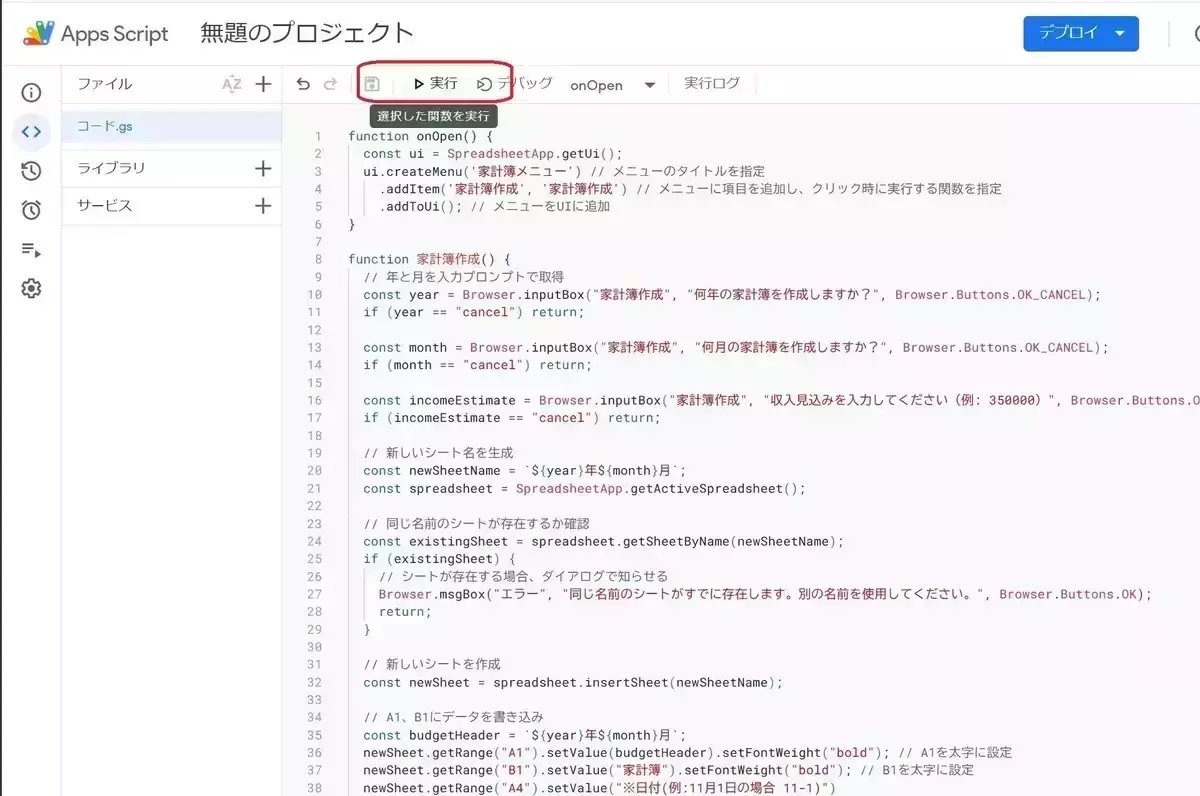The height and width of the screenshot is (796, 1200).
Task: Click the code 'function 家計簿作成() {'
Action: (x=429, y=259)
